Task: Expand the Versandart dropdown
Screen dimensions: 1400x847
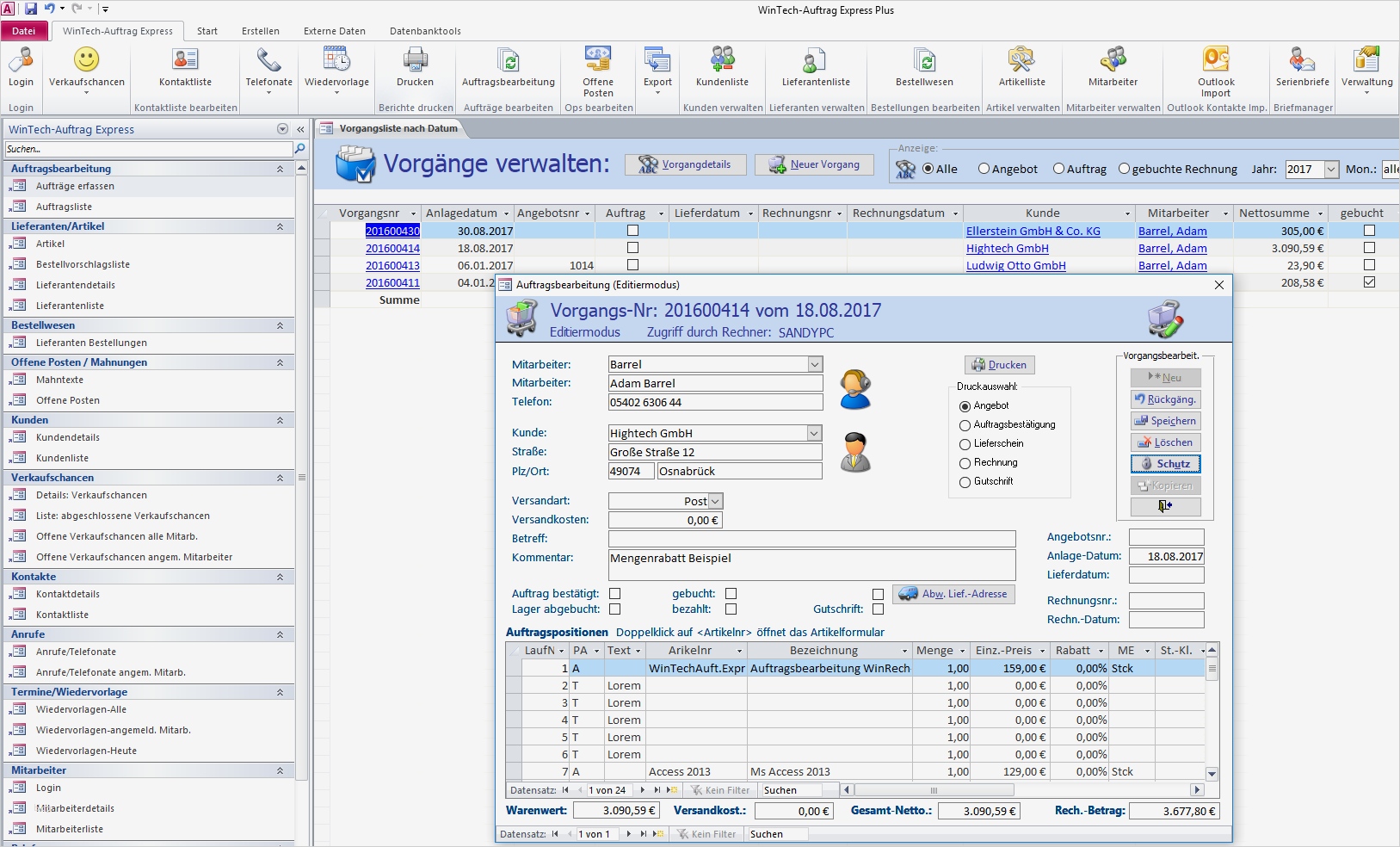Action: click(715, 501)
